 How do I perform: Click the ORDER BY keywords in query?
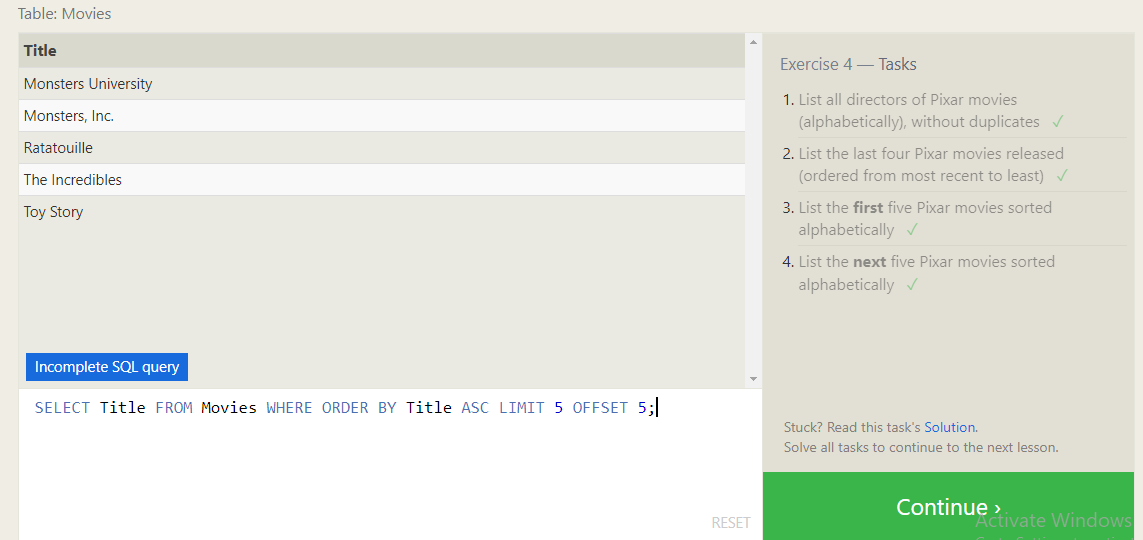click(359, 408)
